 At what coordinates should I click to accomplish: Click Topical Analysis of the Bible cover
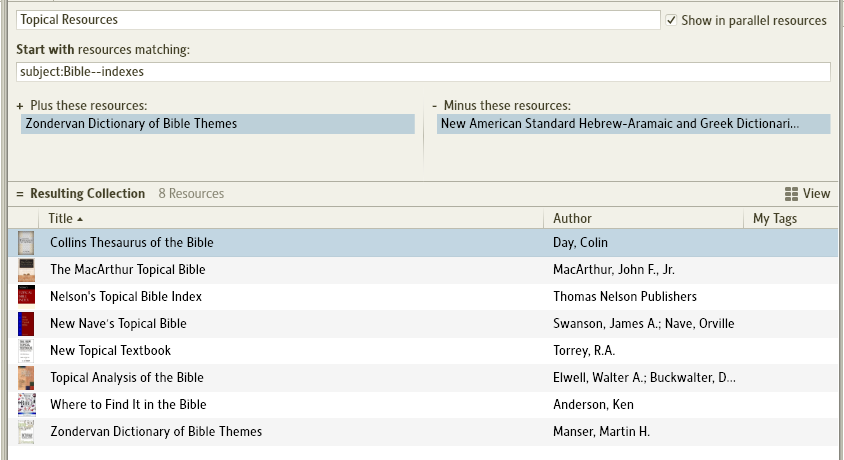(x=26, y=377)
